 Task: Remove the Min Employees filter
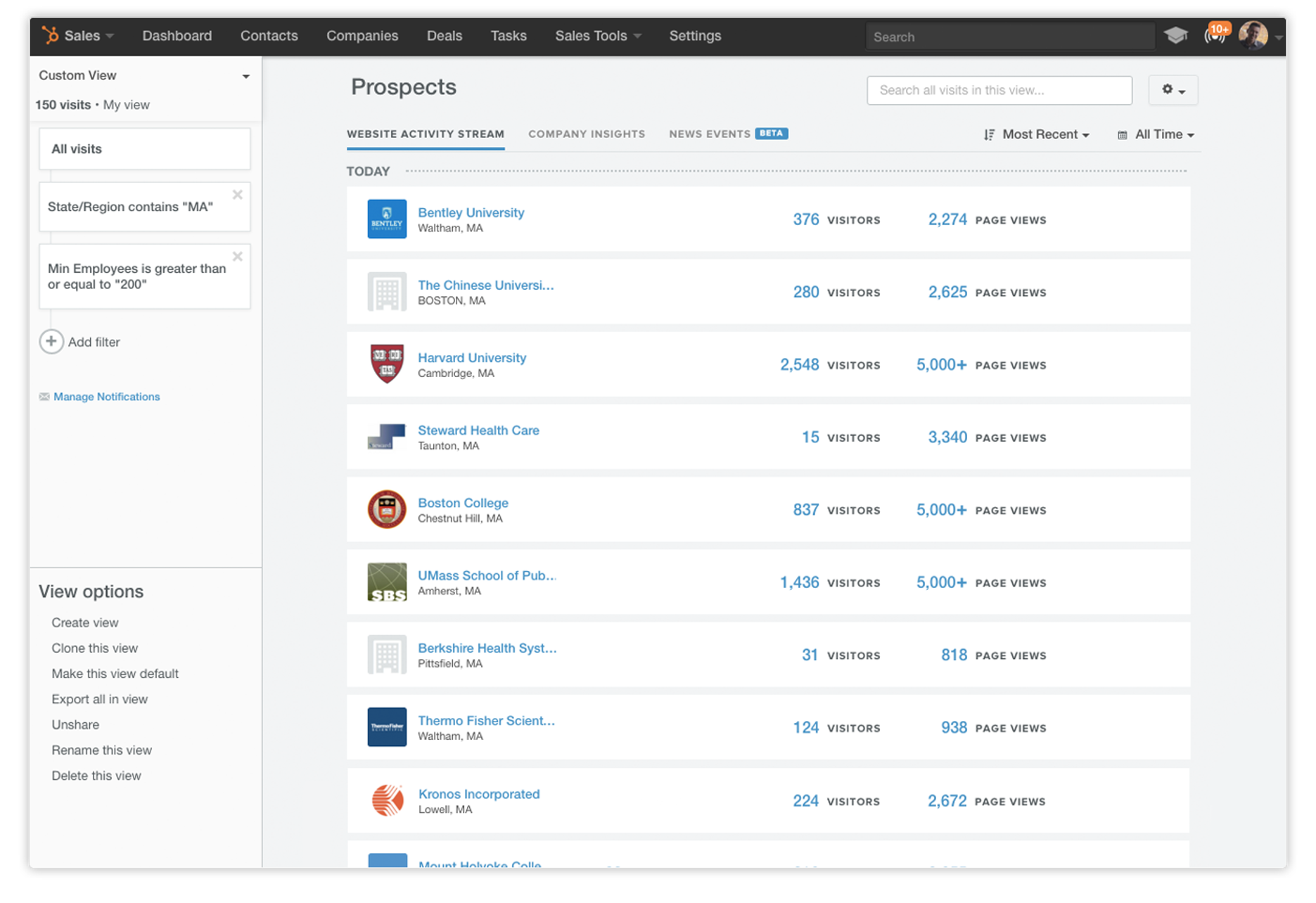click(x=238, y=257)
